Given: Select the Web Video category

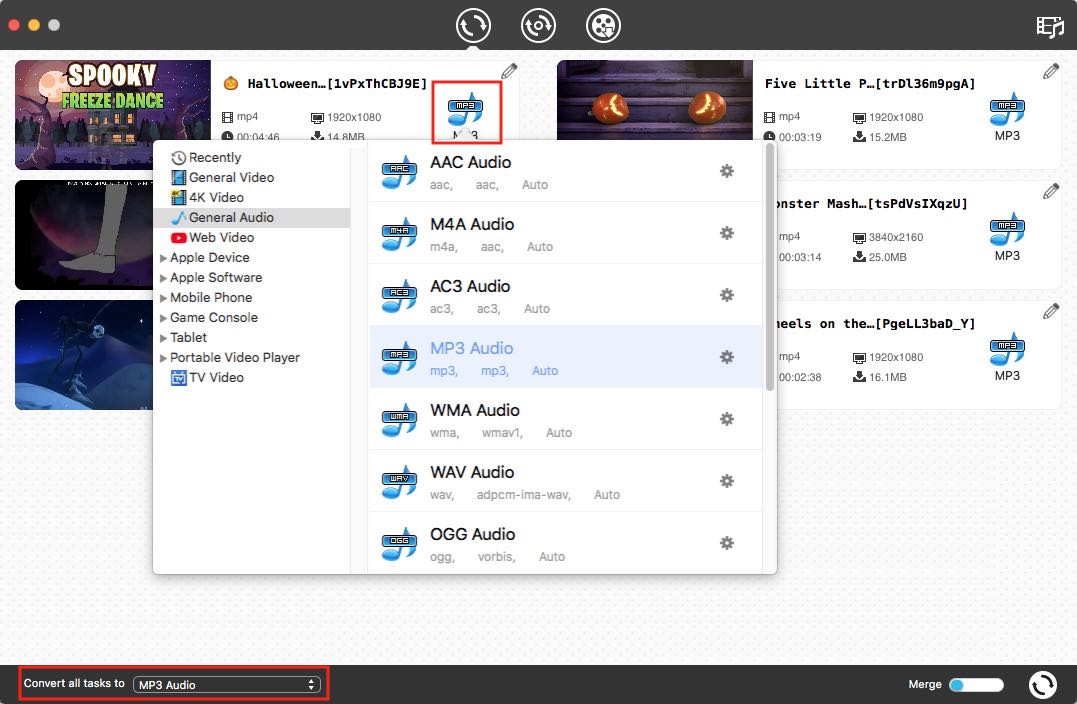Looking at the screenshot, I should pyautogui.click(x=221, y=237).
